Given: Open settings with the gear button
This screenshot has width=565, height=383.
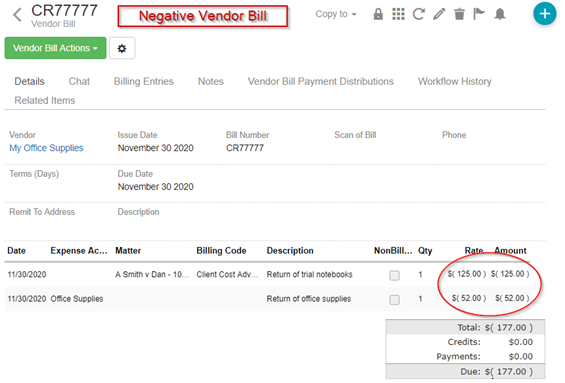Looking at the screenshot, I should tap(122, 48).
